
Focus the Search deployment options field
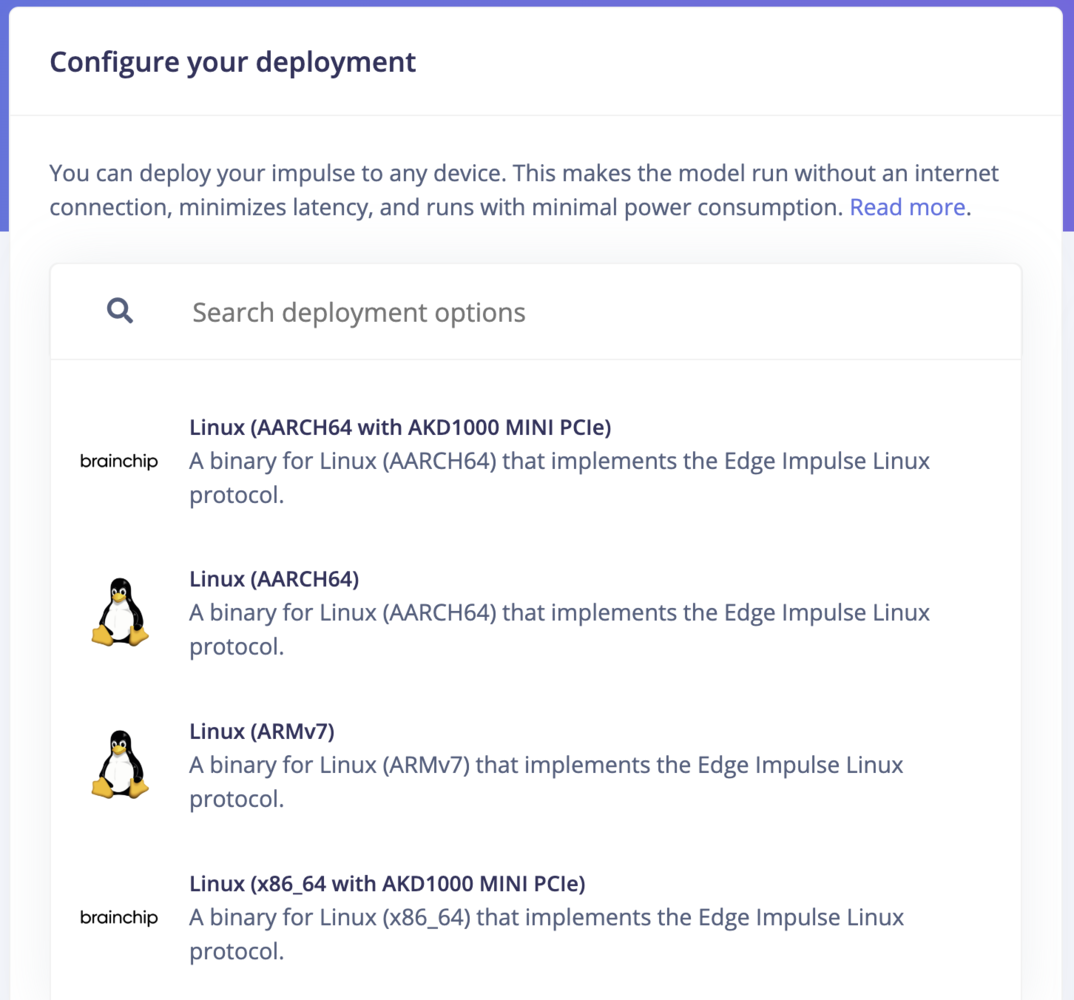click(x=536, y=312)
